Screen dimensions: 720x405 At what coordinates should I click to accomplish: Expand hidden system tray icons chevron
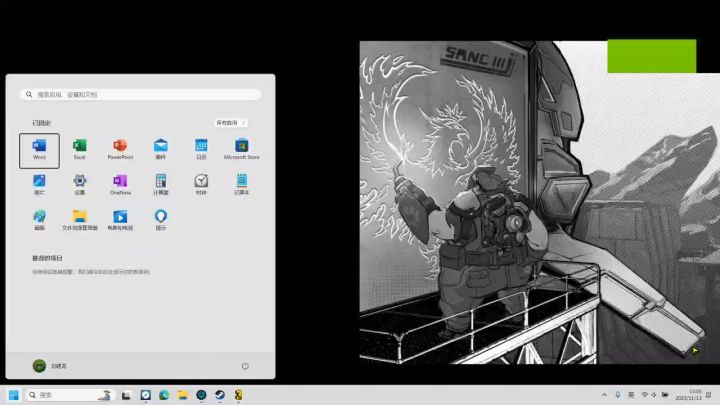(604, 395)
